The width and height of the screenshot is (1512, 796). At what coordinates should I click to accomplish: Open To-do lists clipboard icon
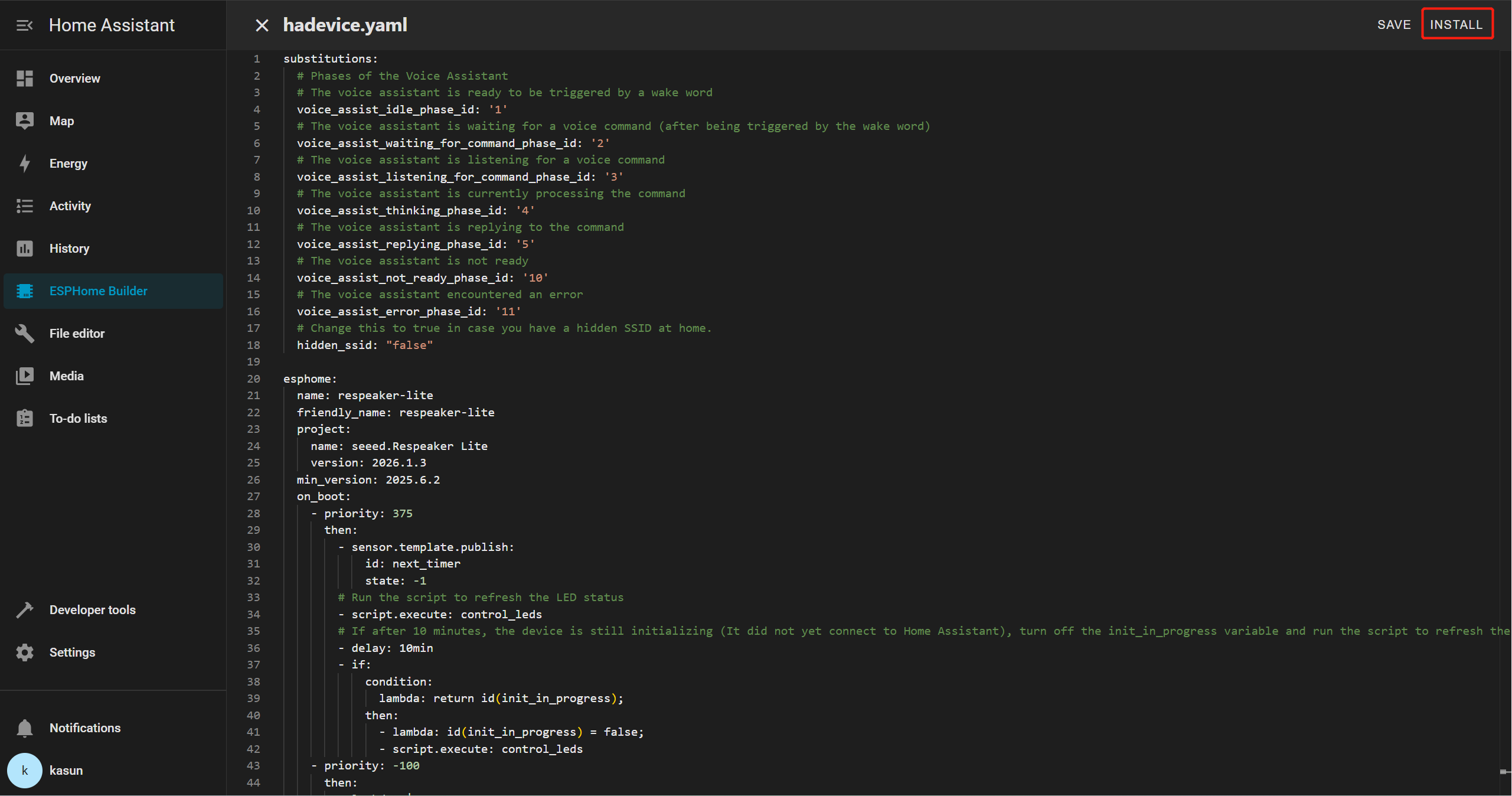click(25, 419)
